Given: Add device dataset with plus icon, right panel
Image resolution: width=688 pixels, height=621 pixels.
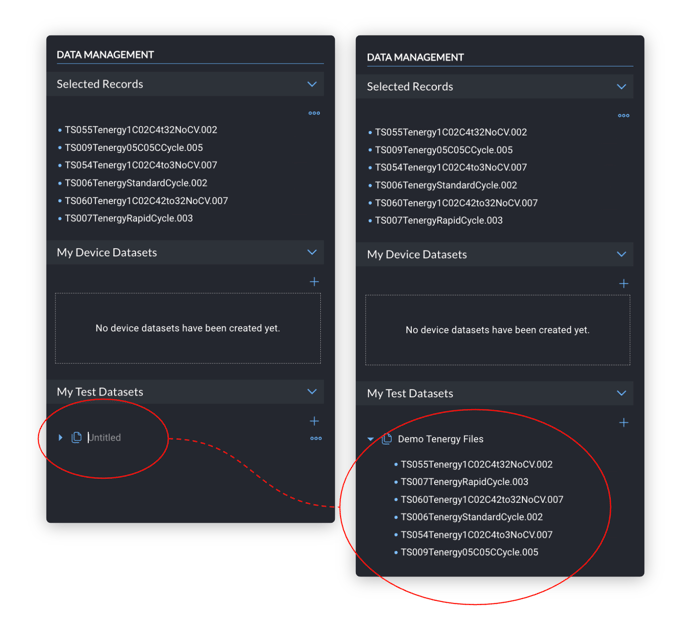Looking at the screenshot, I should click(x=624, y=284).
